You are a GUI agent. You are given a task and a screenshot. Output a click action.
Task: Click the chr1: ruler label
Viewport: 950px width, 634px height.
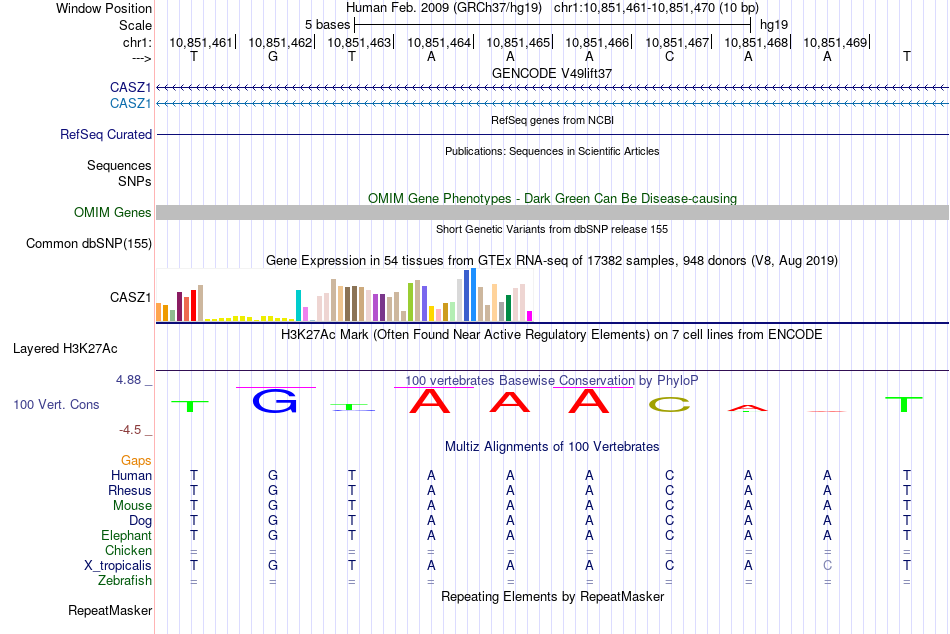pos(137,42)
